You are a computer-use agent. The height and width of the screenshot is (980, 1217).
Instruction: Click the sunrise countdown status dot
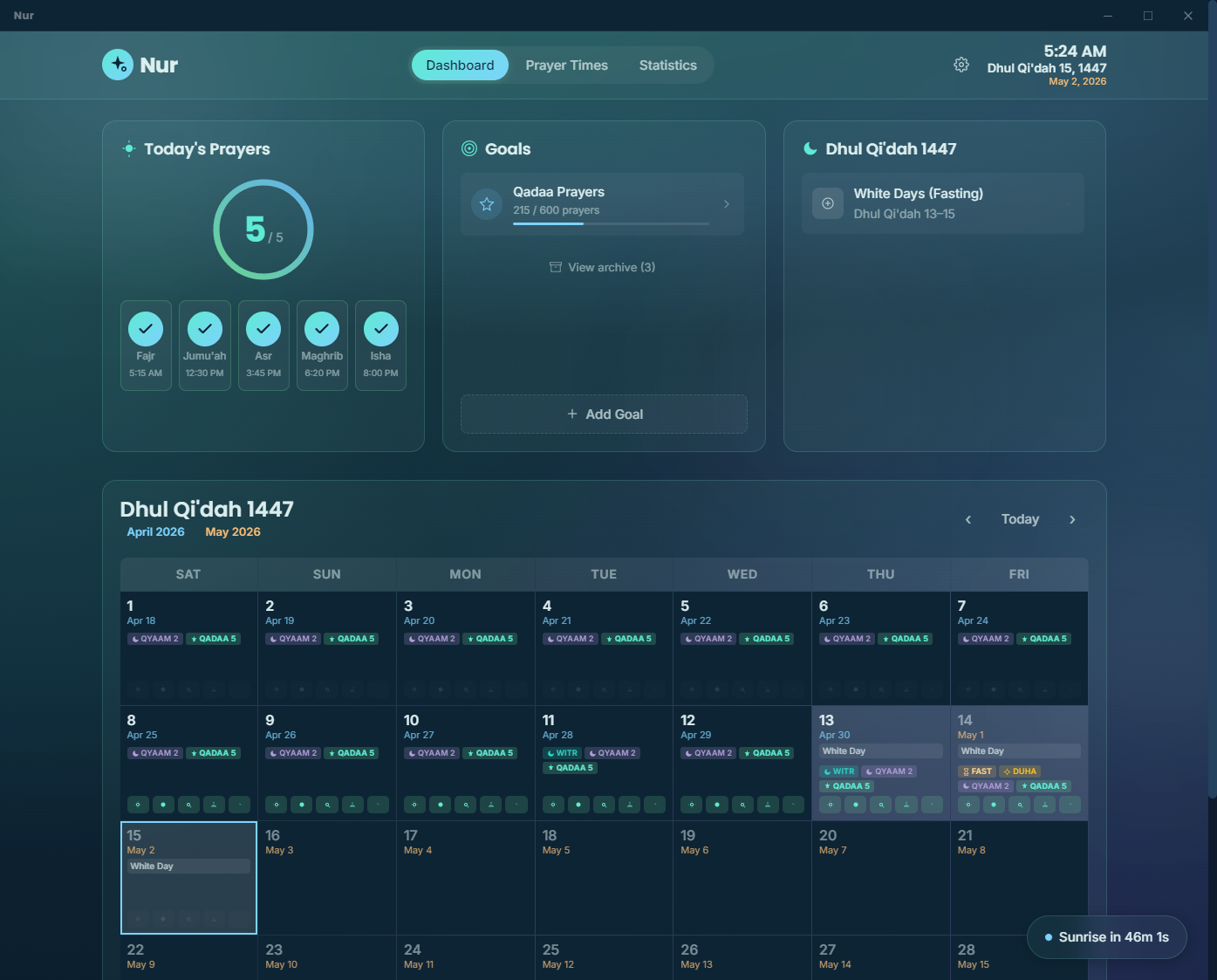pos(1049,937)
